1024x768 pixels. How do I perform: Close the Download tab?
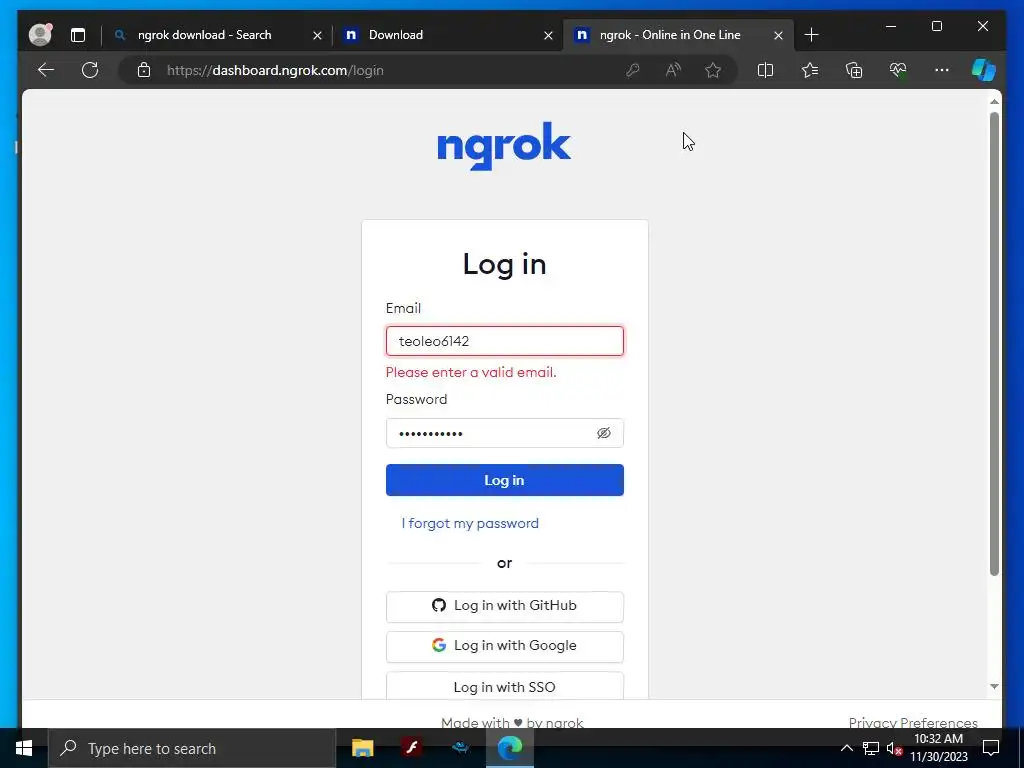tap(549, 35)
